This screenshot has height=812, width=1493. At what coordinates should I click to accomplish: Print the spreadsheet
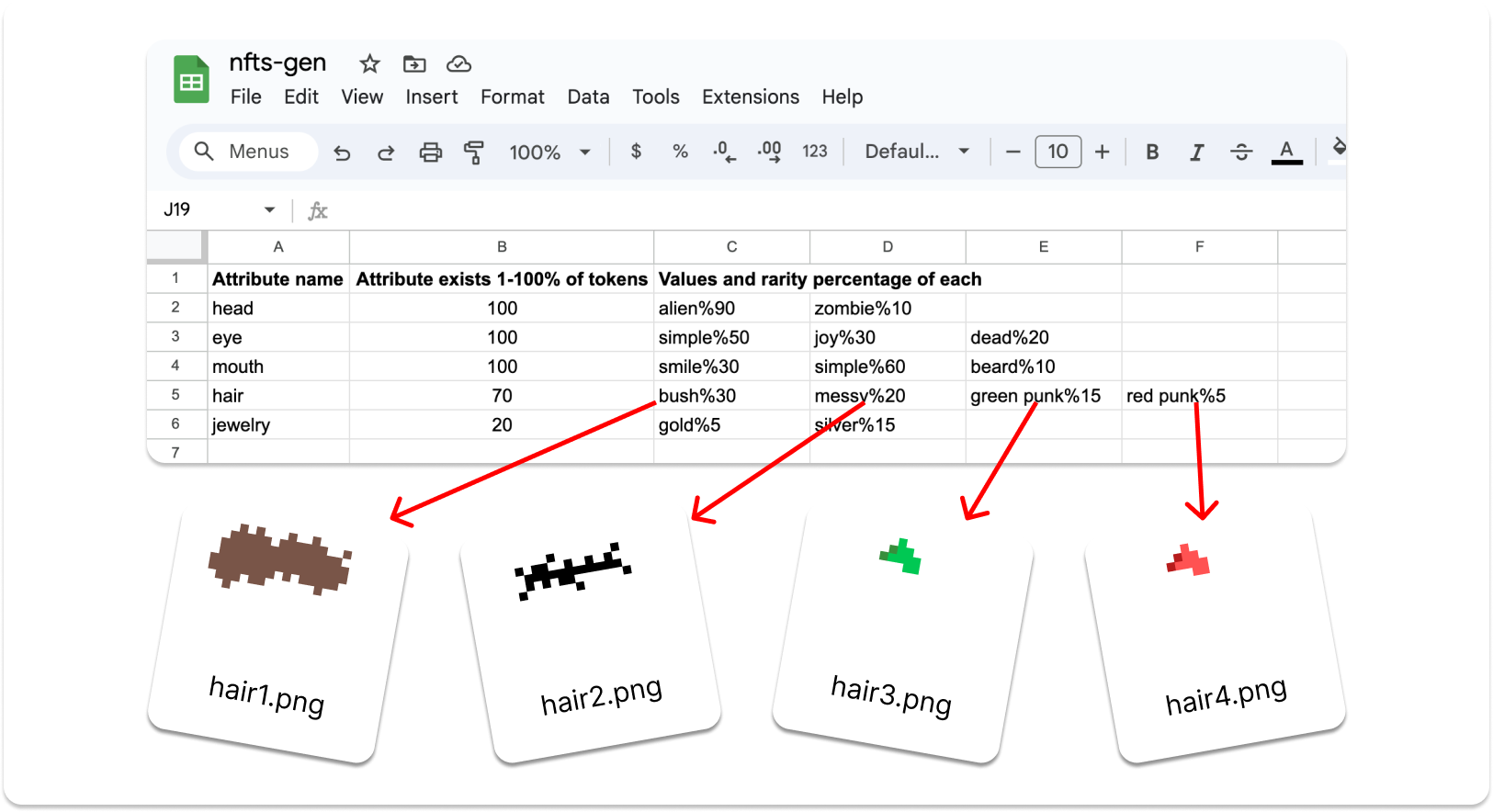430,152
